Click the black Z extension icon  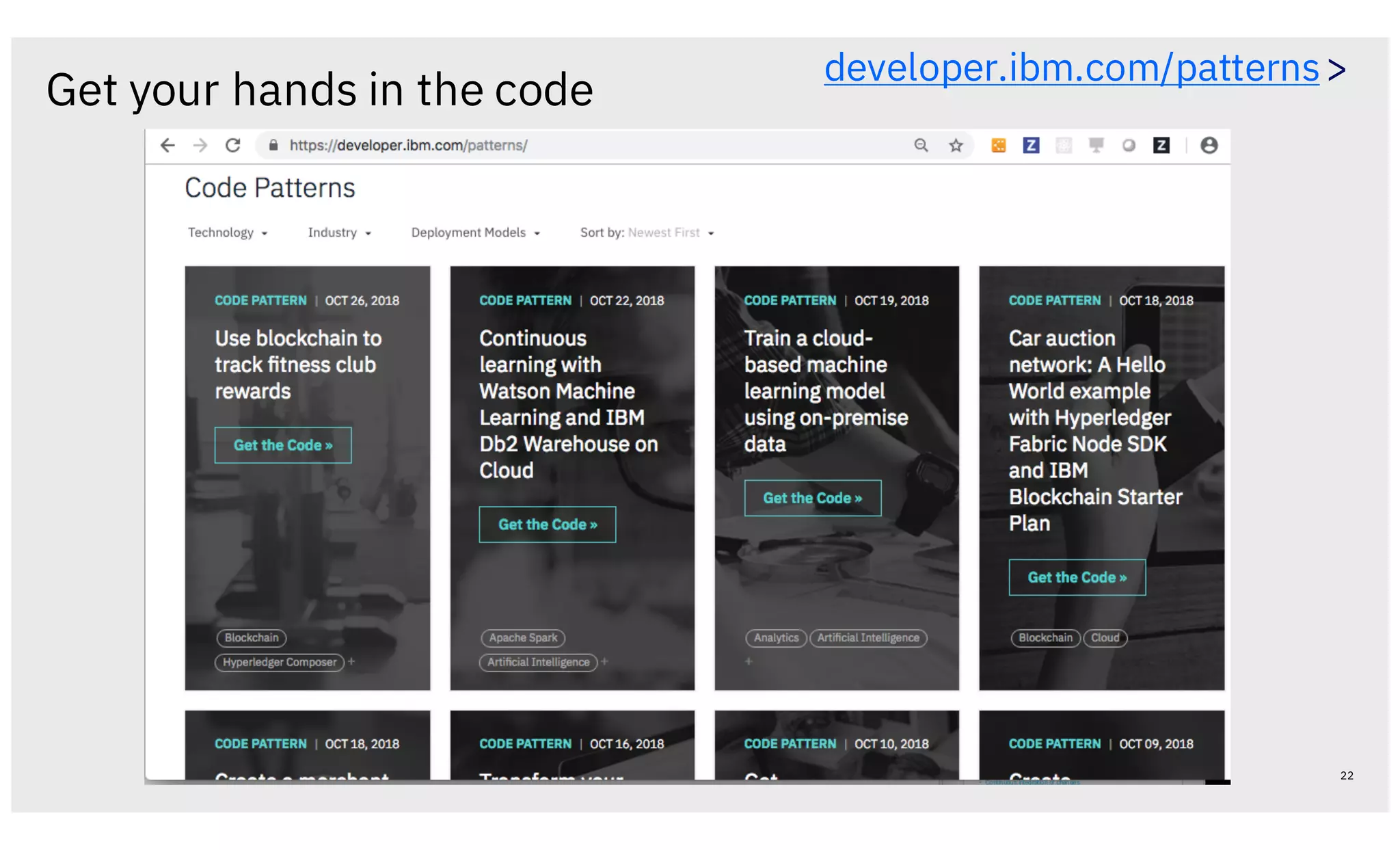point(1161,145)
